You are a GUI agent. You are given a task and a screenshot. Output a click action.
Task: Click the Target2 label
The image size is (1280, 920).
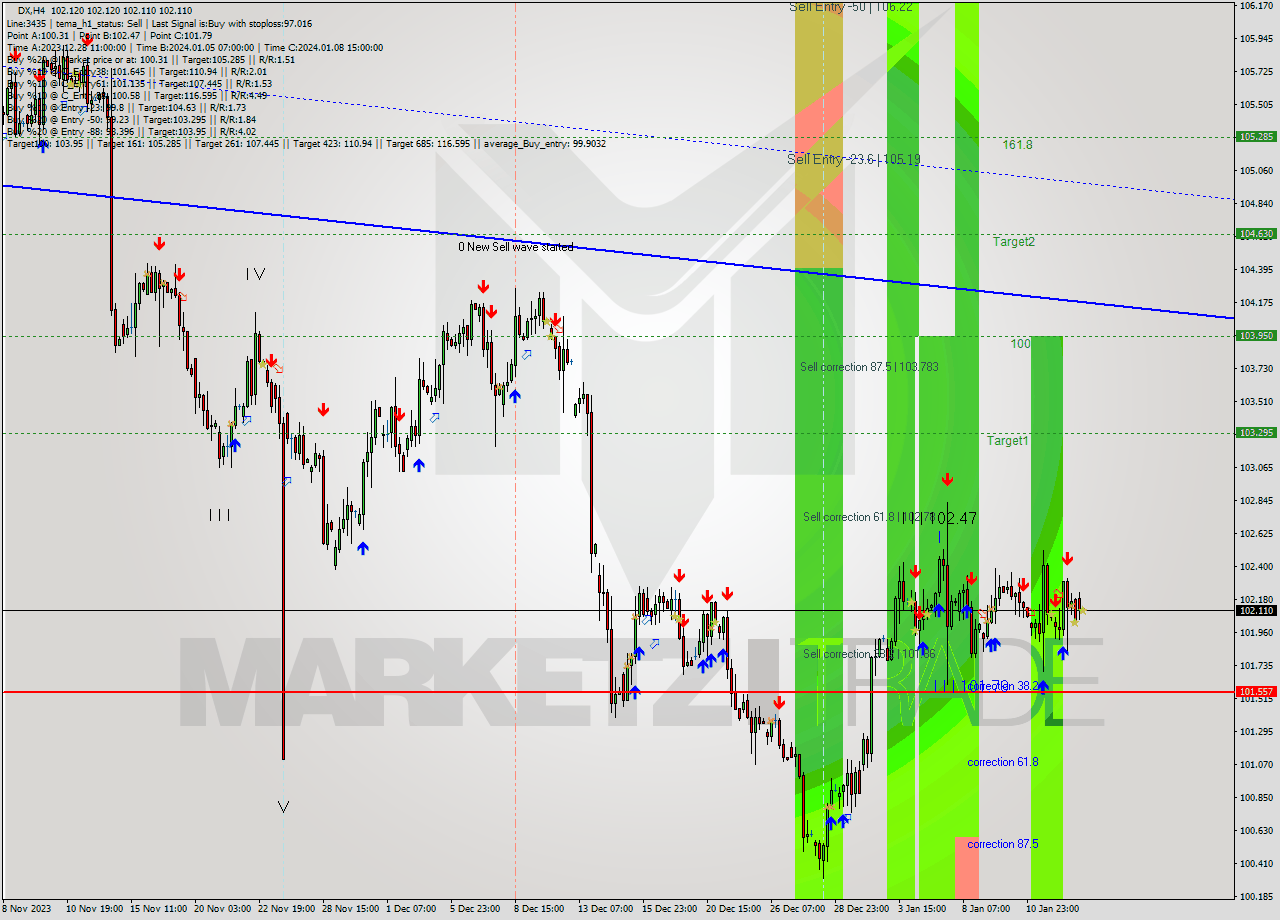click(x=1013, y=242)
